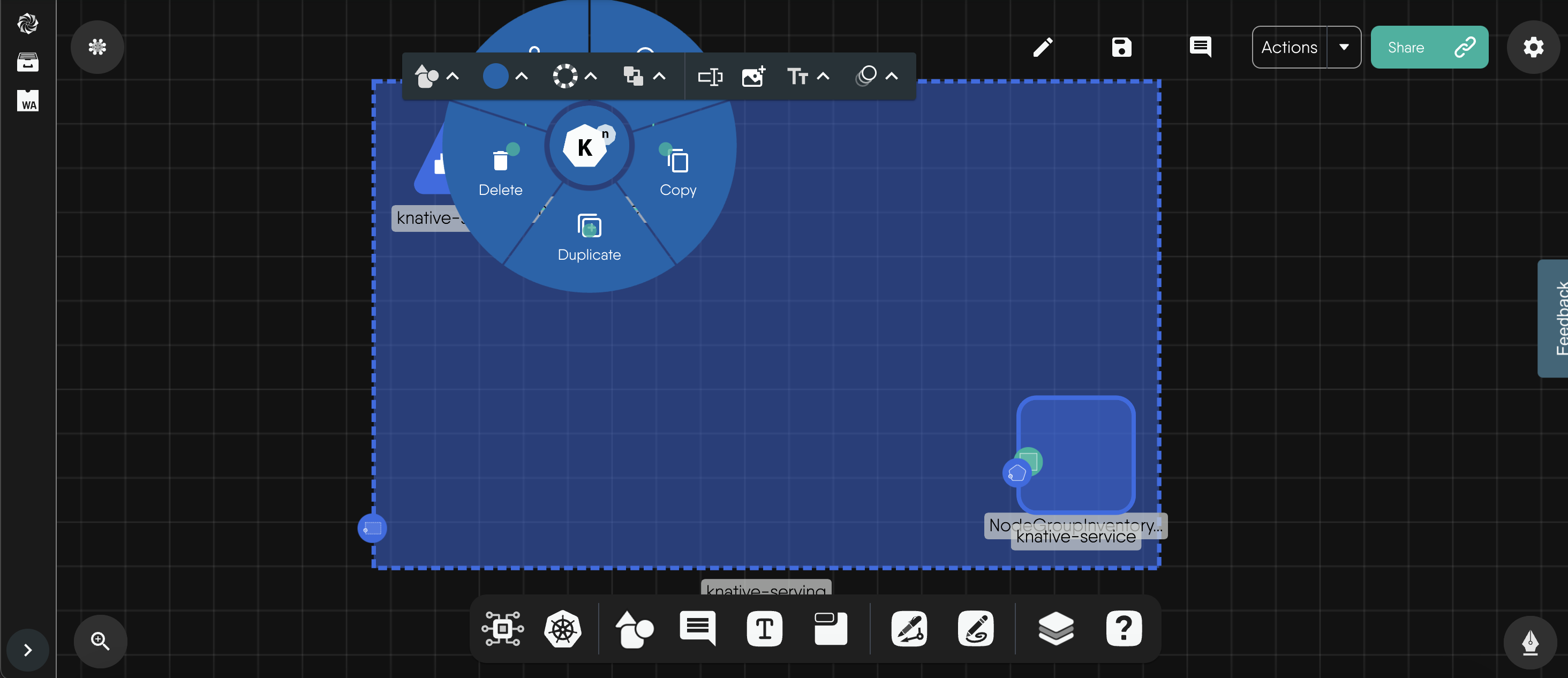Viewport: 1568px width, 678px height.
Task: Click the save floppy disk icon
Action: tap(1121, 47)
